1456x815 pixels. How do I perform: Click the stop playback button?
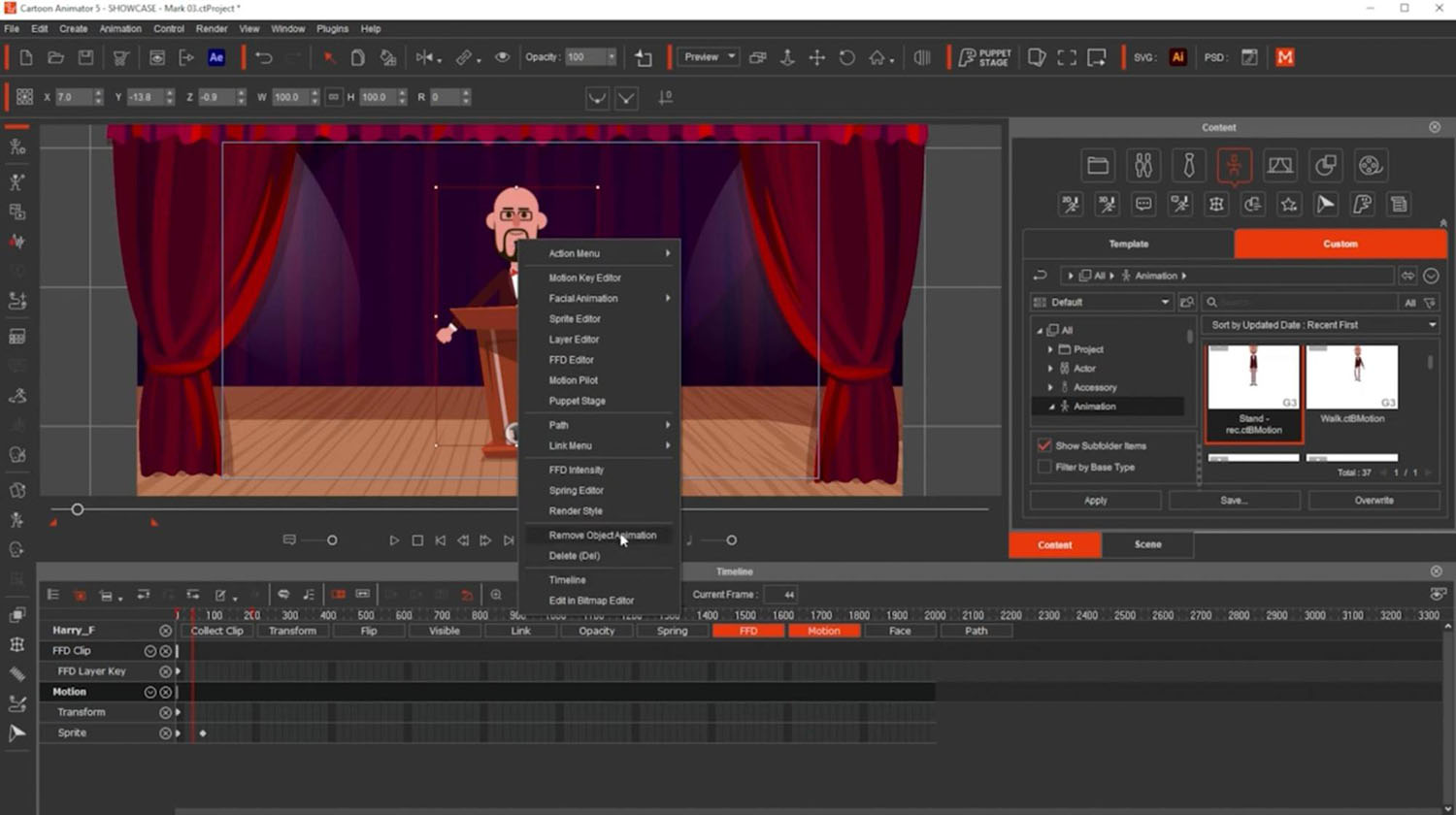(x=417, y=540)
